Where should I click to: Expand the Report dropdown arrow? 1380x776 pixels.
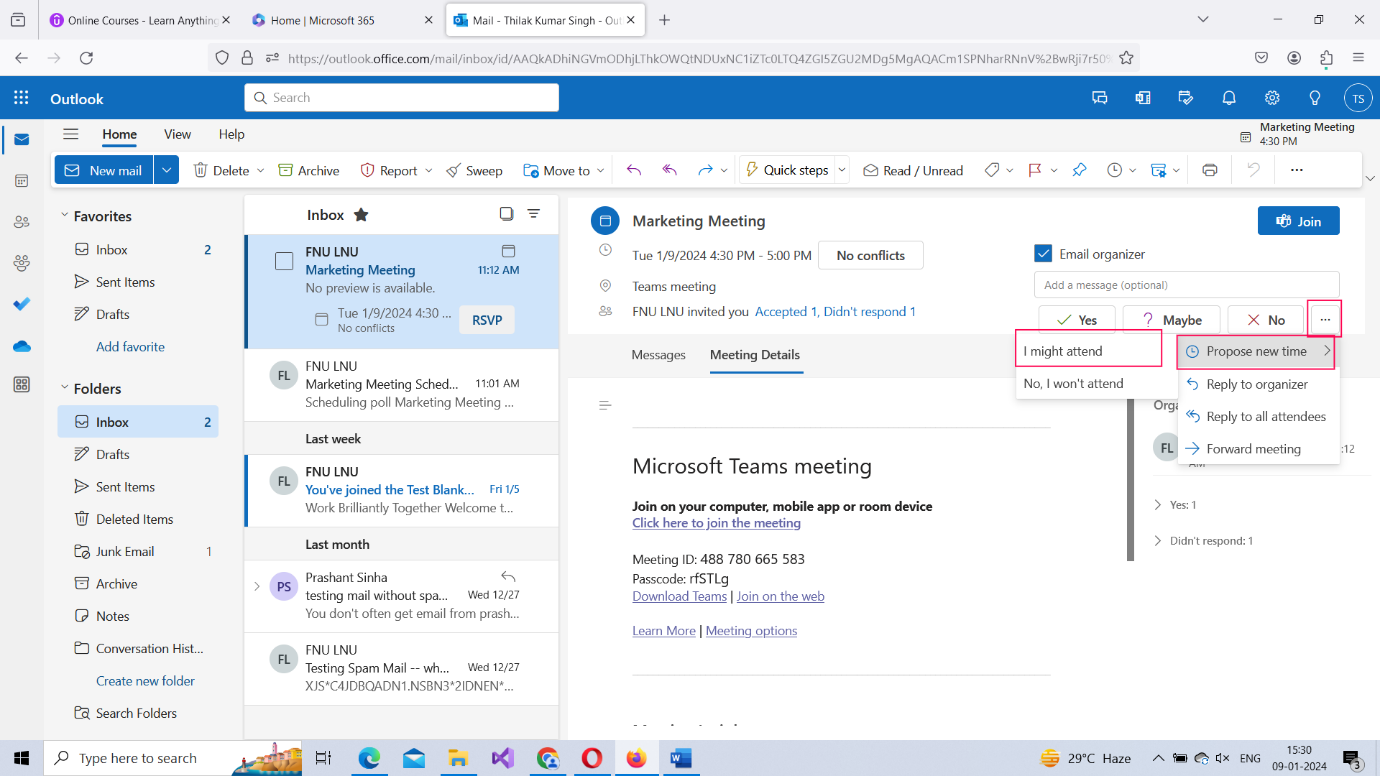[429, 171]
